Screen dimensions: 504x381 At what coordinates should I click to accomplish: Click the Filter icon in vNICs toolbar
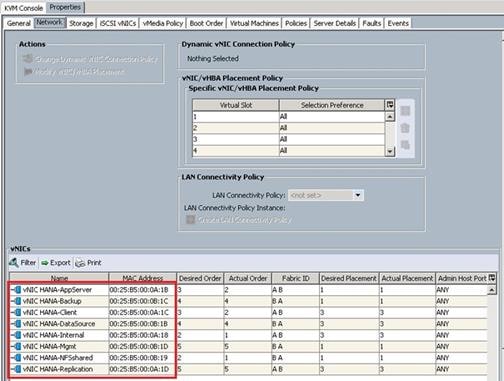pyautogui.click(x=14, y=263)
